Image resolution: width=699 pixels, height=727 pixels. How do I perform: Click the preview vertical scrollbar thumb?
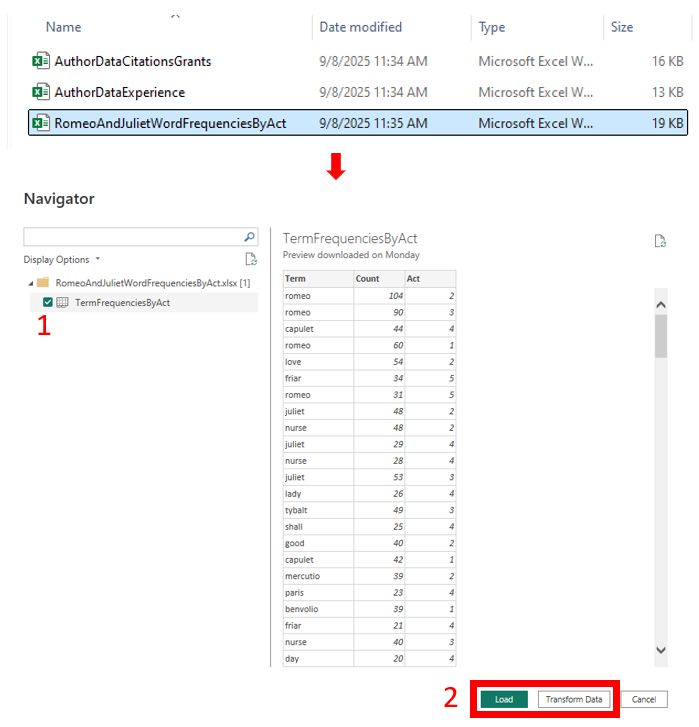pos(661,336)
